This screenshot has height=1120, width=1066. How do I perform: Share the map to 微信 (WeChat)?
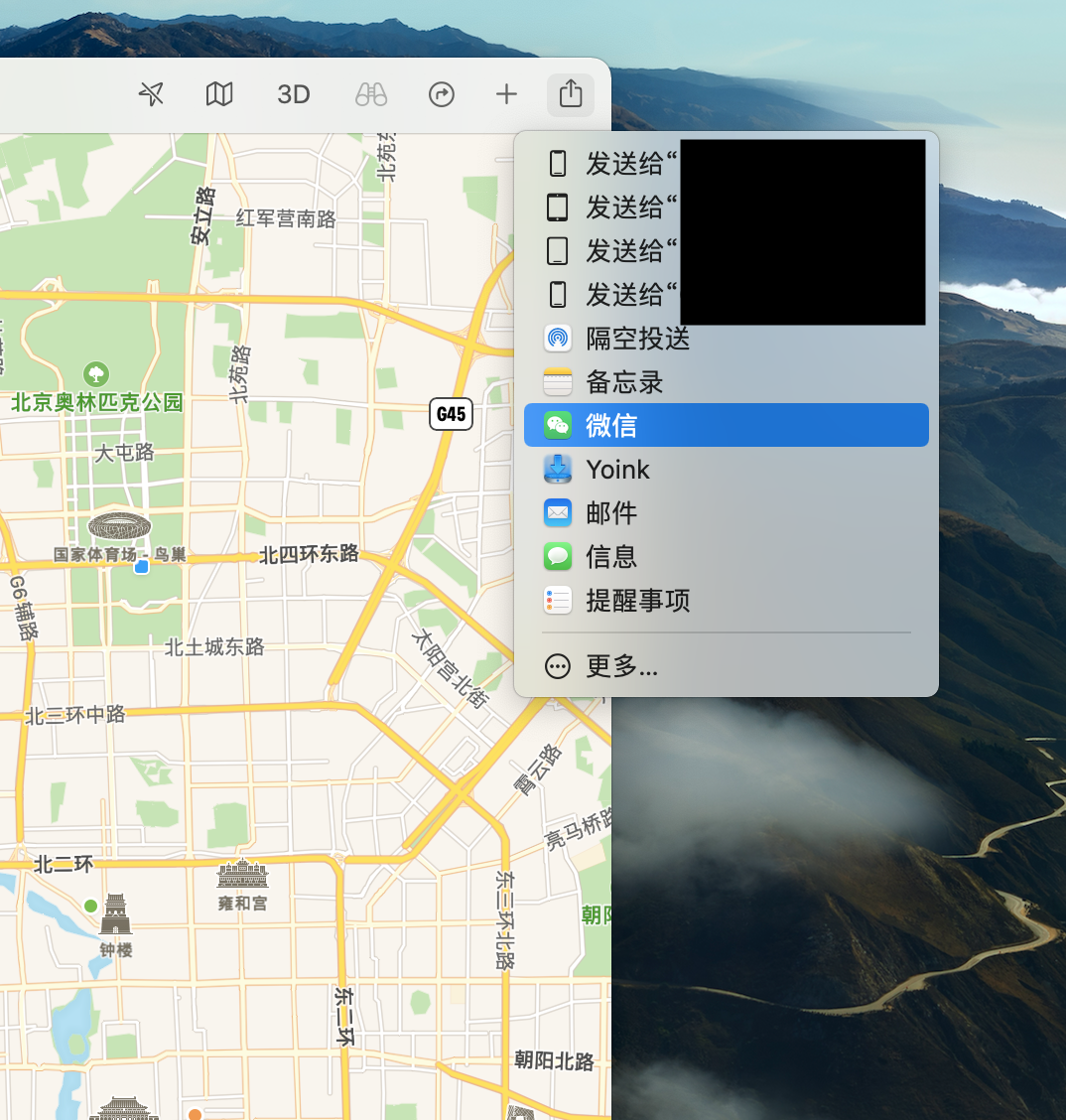611,426
